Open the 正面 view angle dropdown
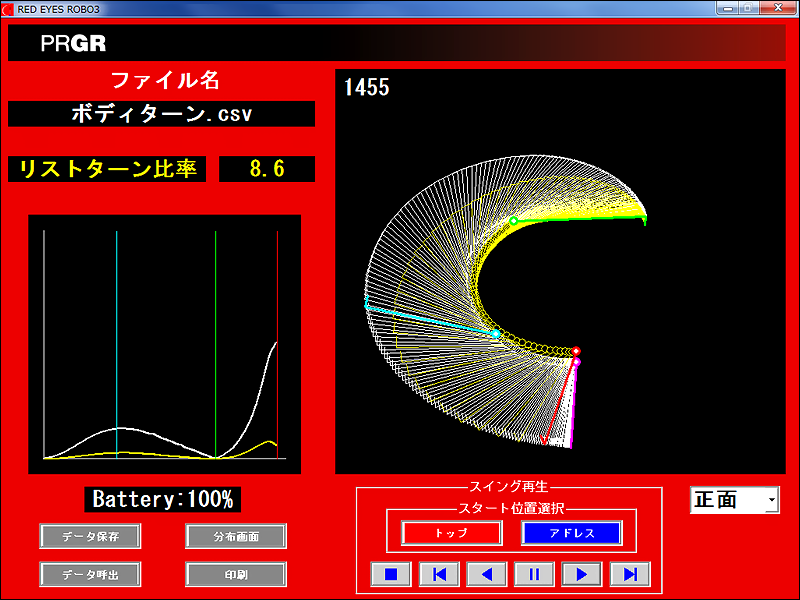The width and height of the screenshot is (800, 600). [770, 500]
